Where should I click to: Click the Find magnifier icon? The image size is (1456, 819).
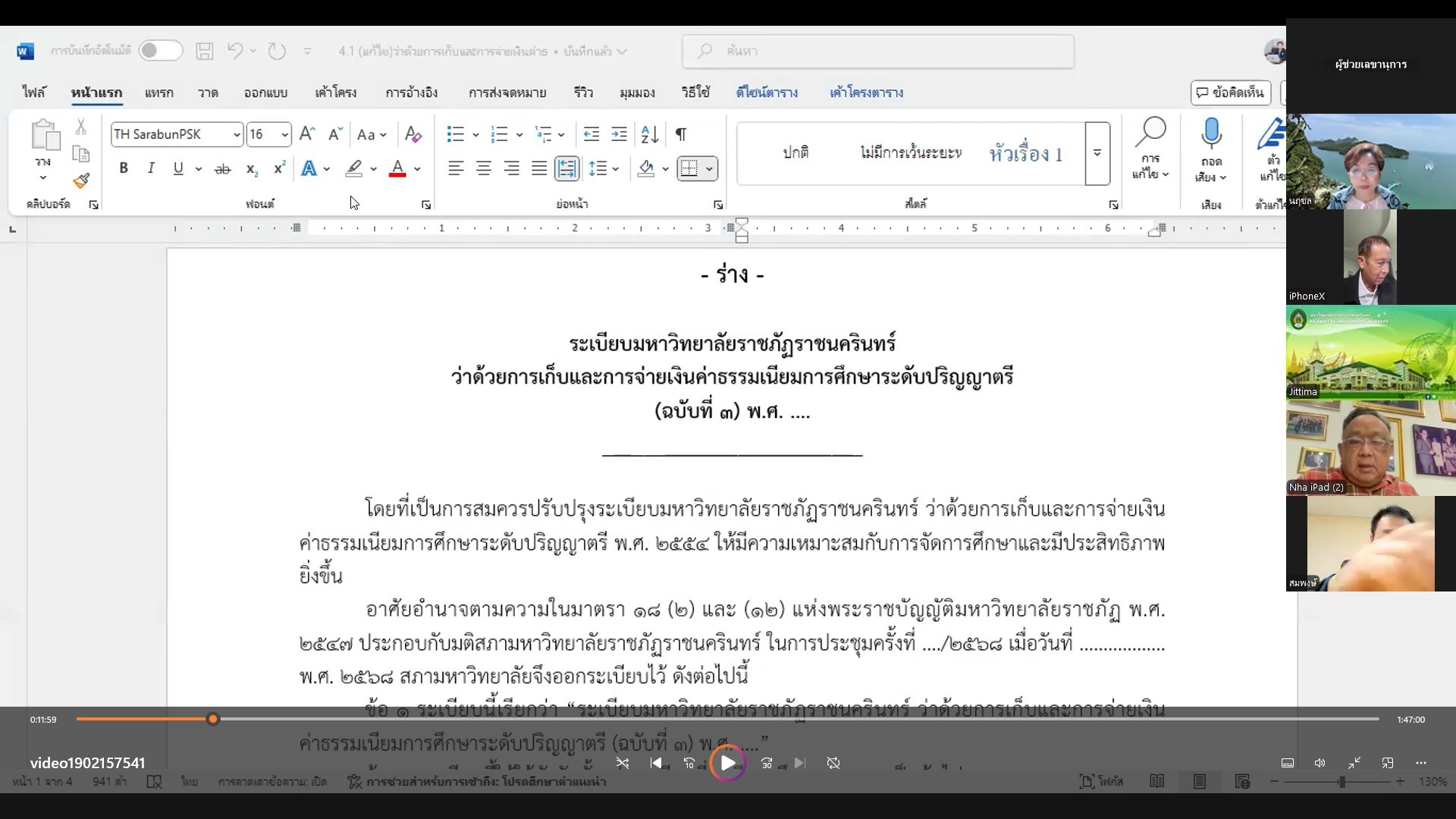[x=1150, y=133]
